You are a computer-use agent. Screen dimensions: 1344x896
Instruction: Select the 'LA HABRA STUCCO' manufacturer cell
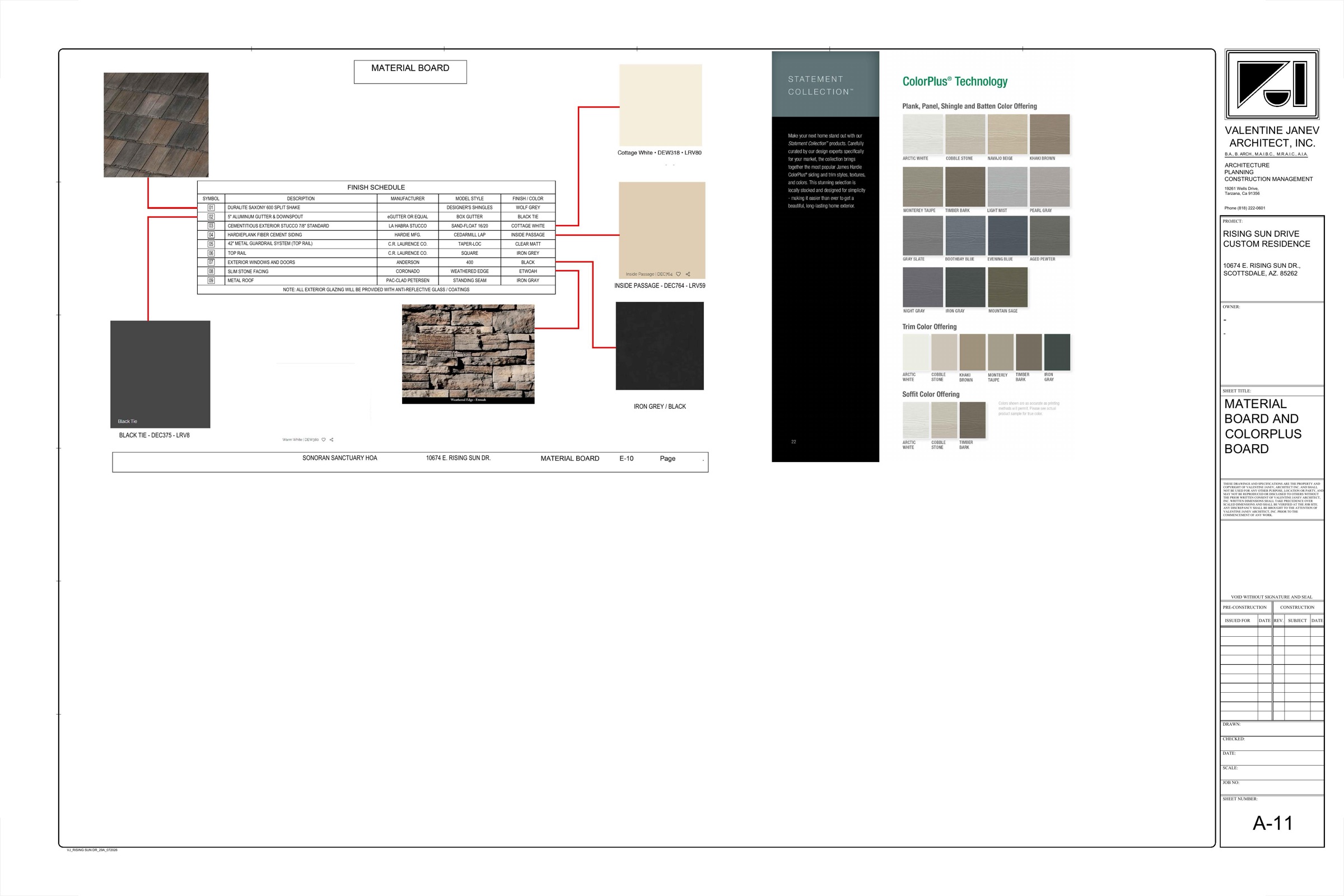point(408,226)
